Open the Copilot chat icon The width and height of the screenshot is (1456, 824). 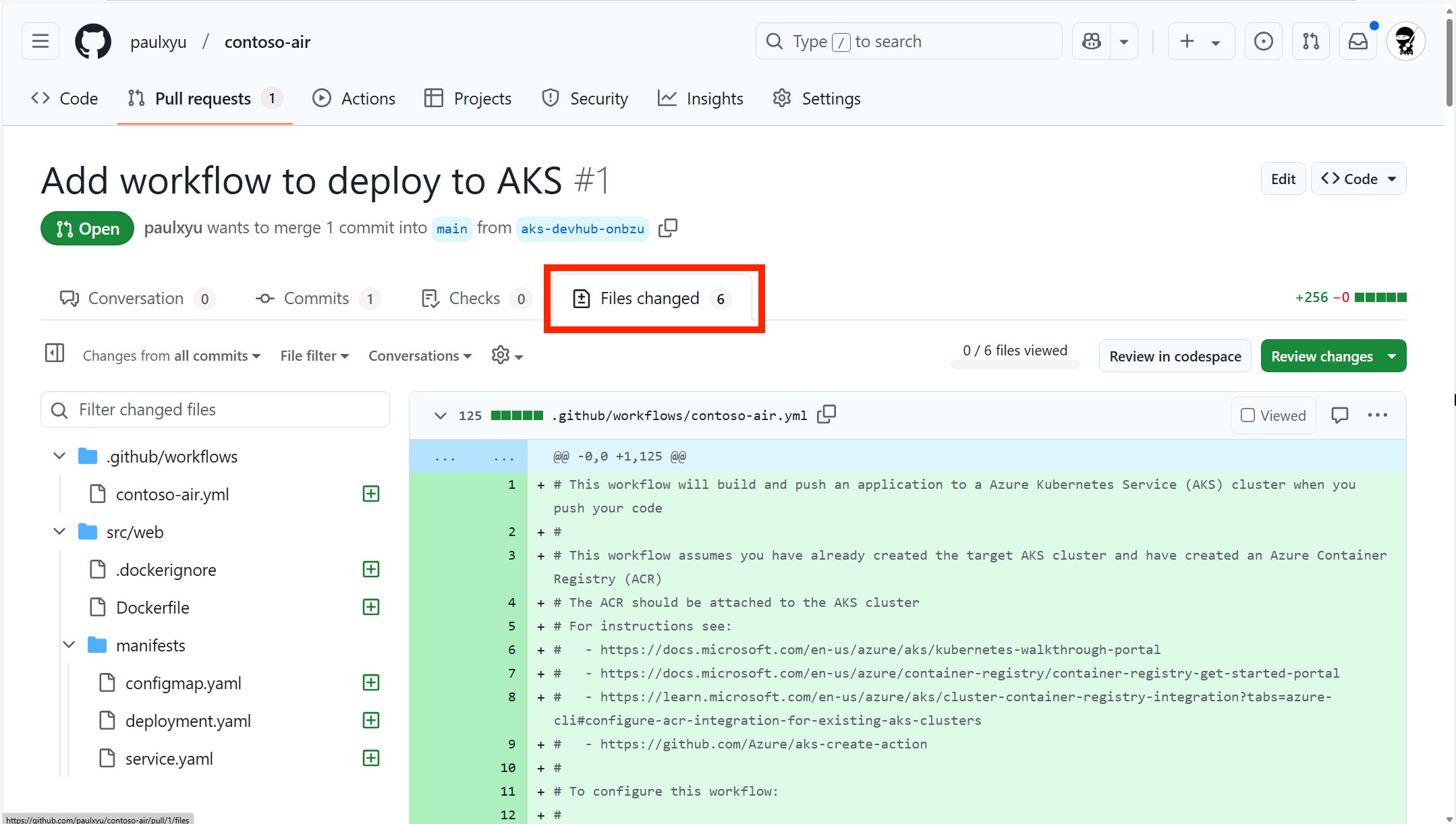[1092, 42]
